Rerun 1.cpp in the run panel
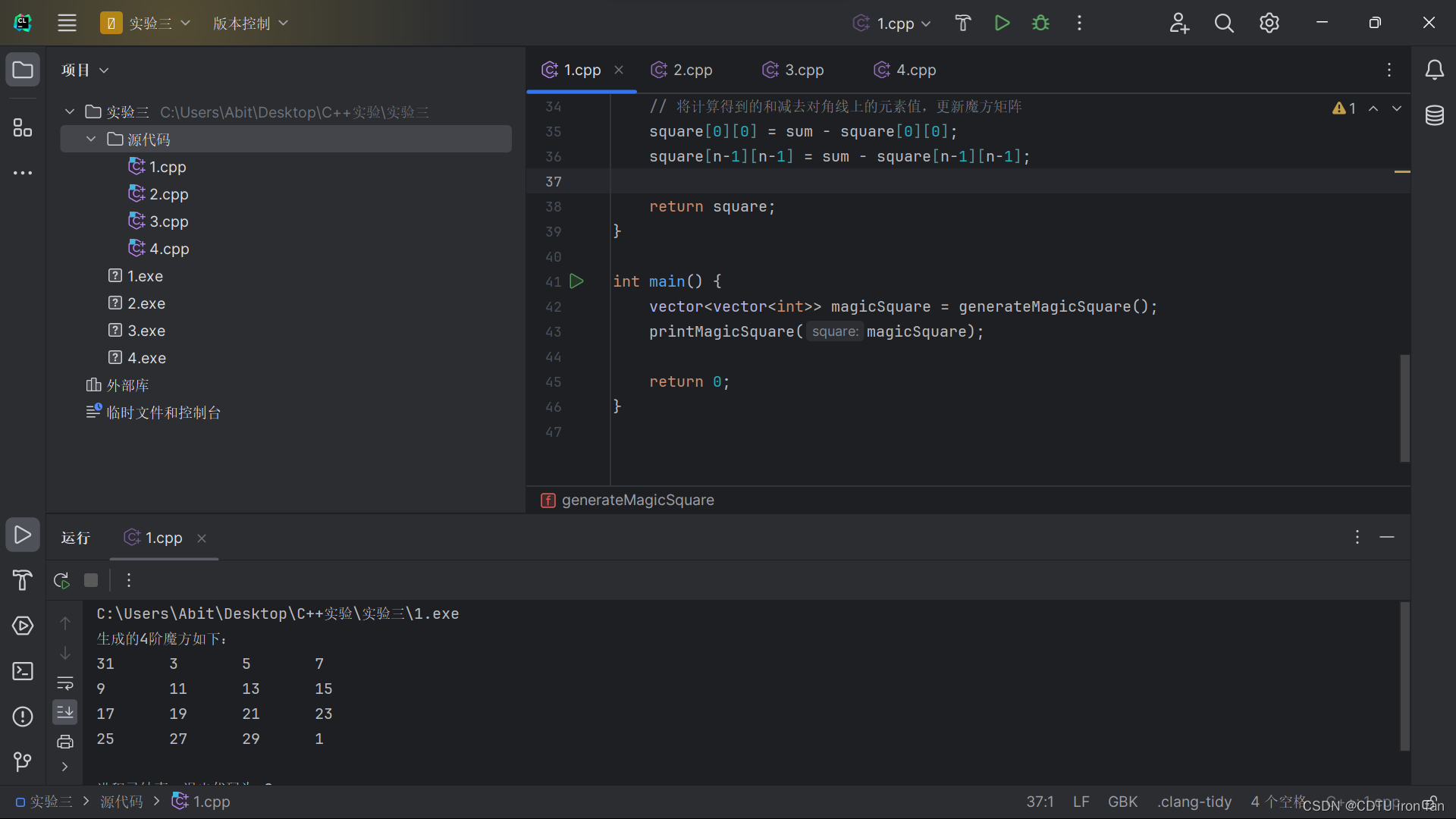This screenshot has width=1456, height=819. [62, 580]
